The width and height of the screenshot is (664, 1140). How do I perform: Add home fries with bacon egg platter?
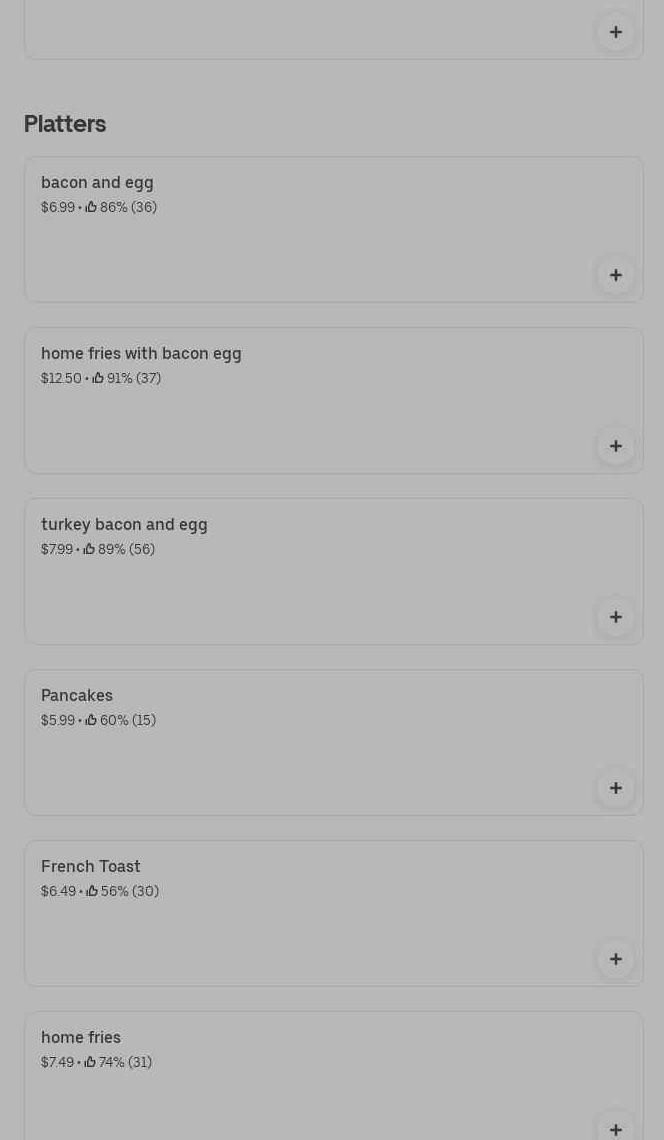pyautogui.click(x=616, y=446)
